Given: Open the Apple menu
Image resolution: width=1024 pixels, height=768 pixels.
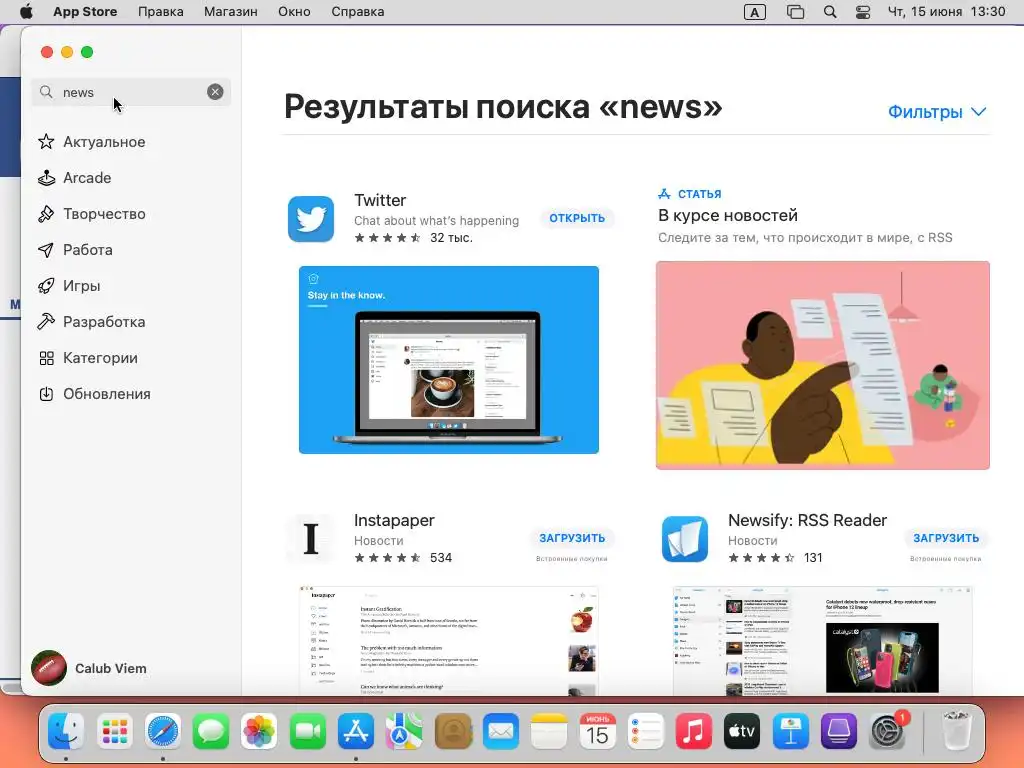Looking at the screenshot, I should tap(27, 11).
